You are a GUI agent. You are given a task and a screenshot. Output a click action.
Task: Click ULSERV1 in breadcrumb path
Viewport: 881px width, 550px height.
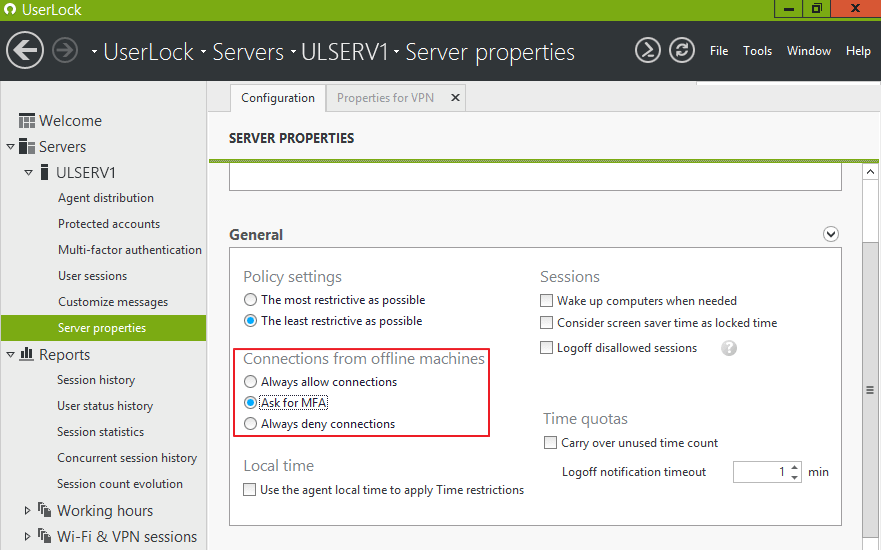345,52
